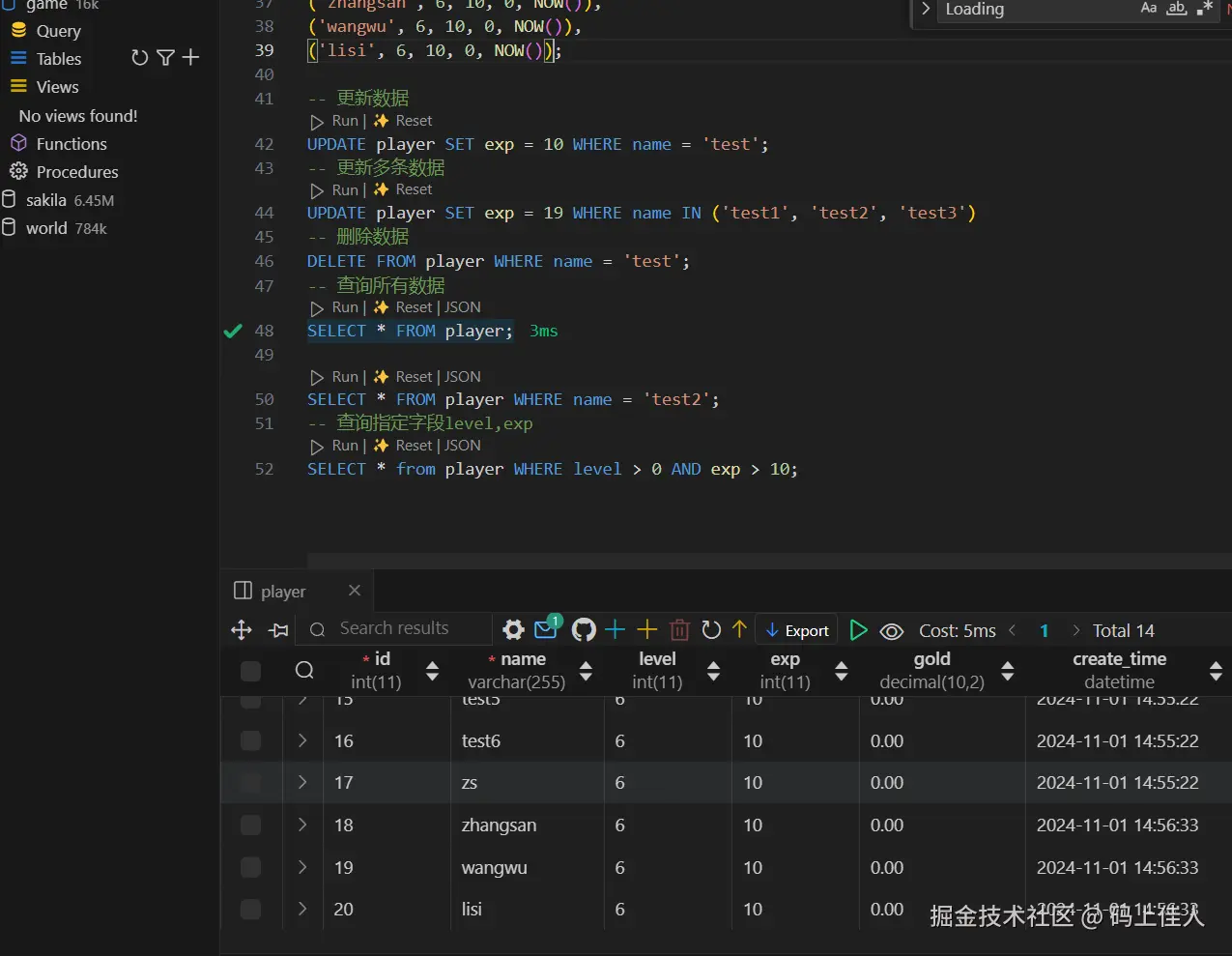The image size is (1232, 956).
Task: Toggle the eye view icon in toolbar
Action: (x=892, y=631)
